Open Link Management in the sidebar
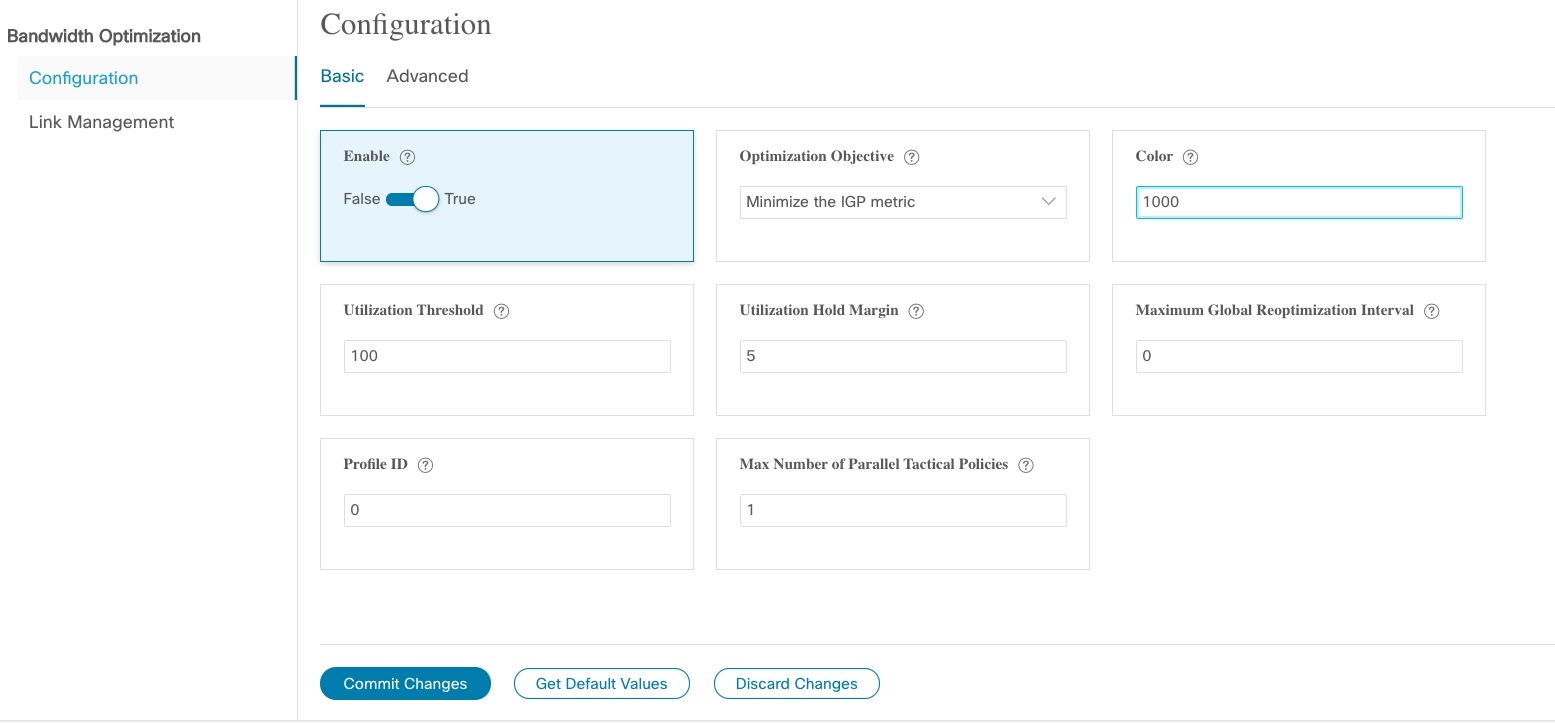The image size is (1555, 723). click(x=100, y=121)
